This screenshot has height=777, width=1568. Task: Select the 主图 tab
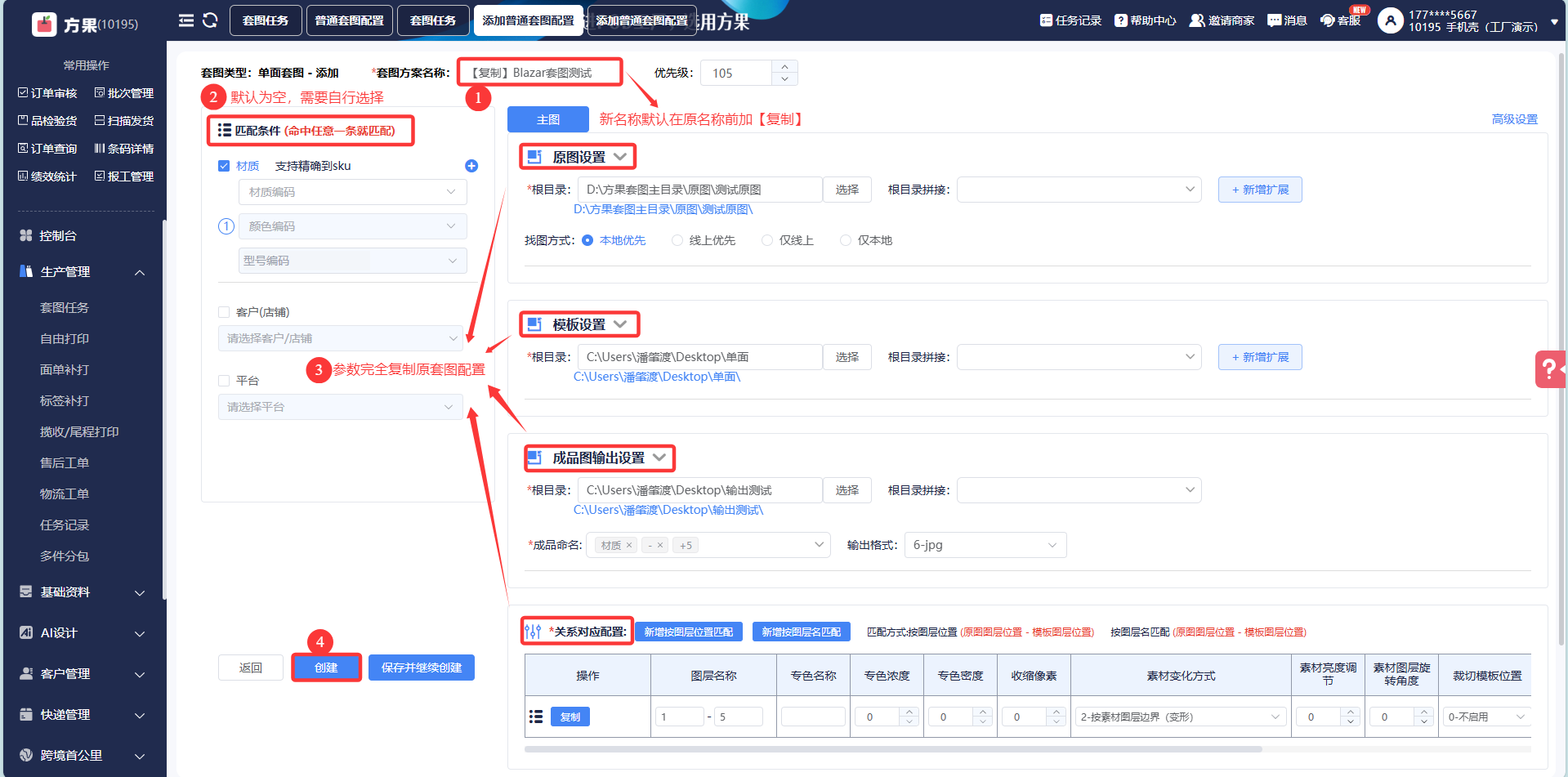click(x=548, y=119)
